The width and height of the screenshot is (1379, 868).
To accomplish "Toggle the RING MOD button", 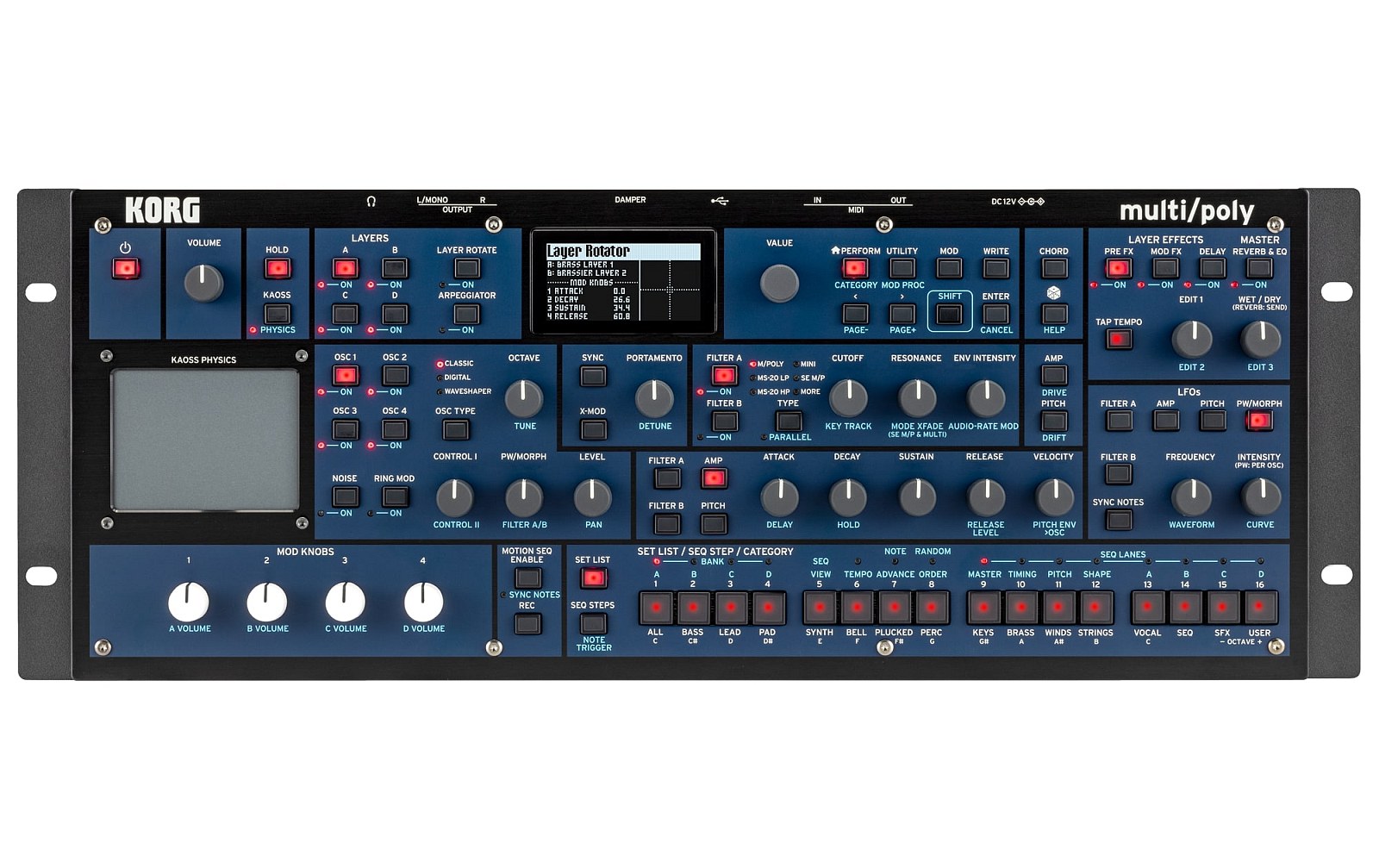I will [395, 496].
